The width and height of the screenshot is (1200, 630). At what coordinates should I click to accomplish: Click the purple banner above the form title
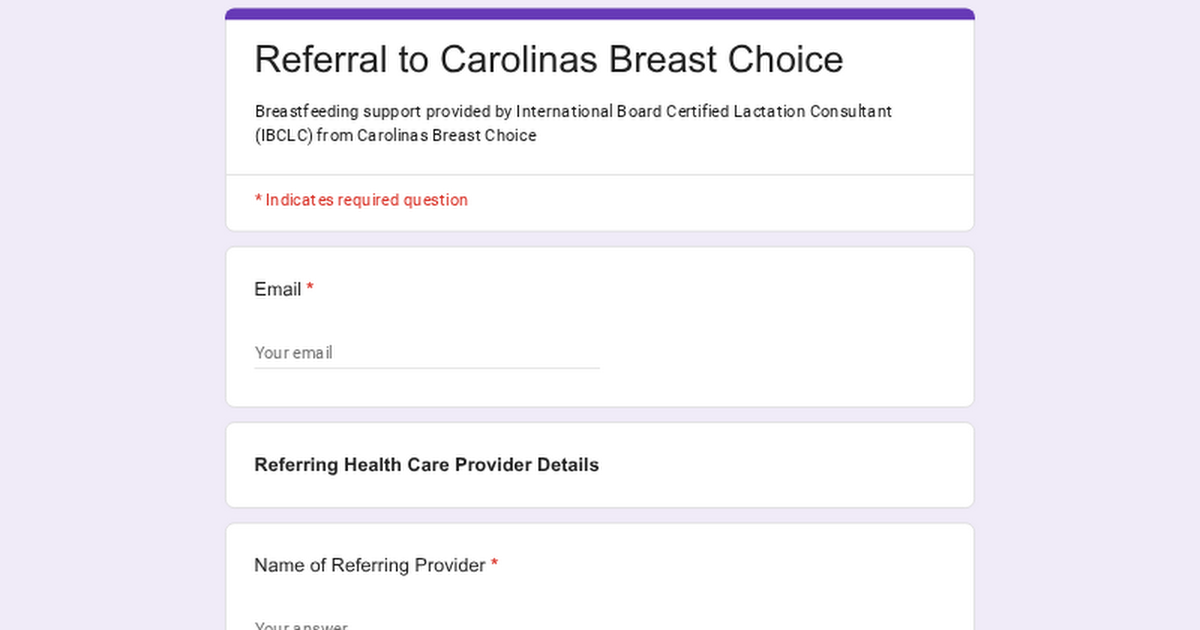(x=598, y=11)
